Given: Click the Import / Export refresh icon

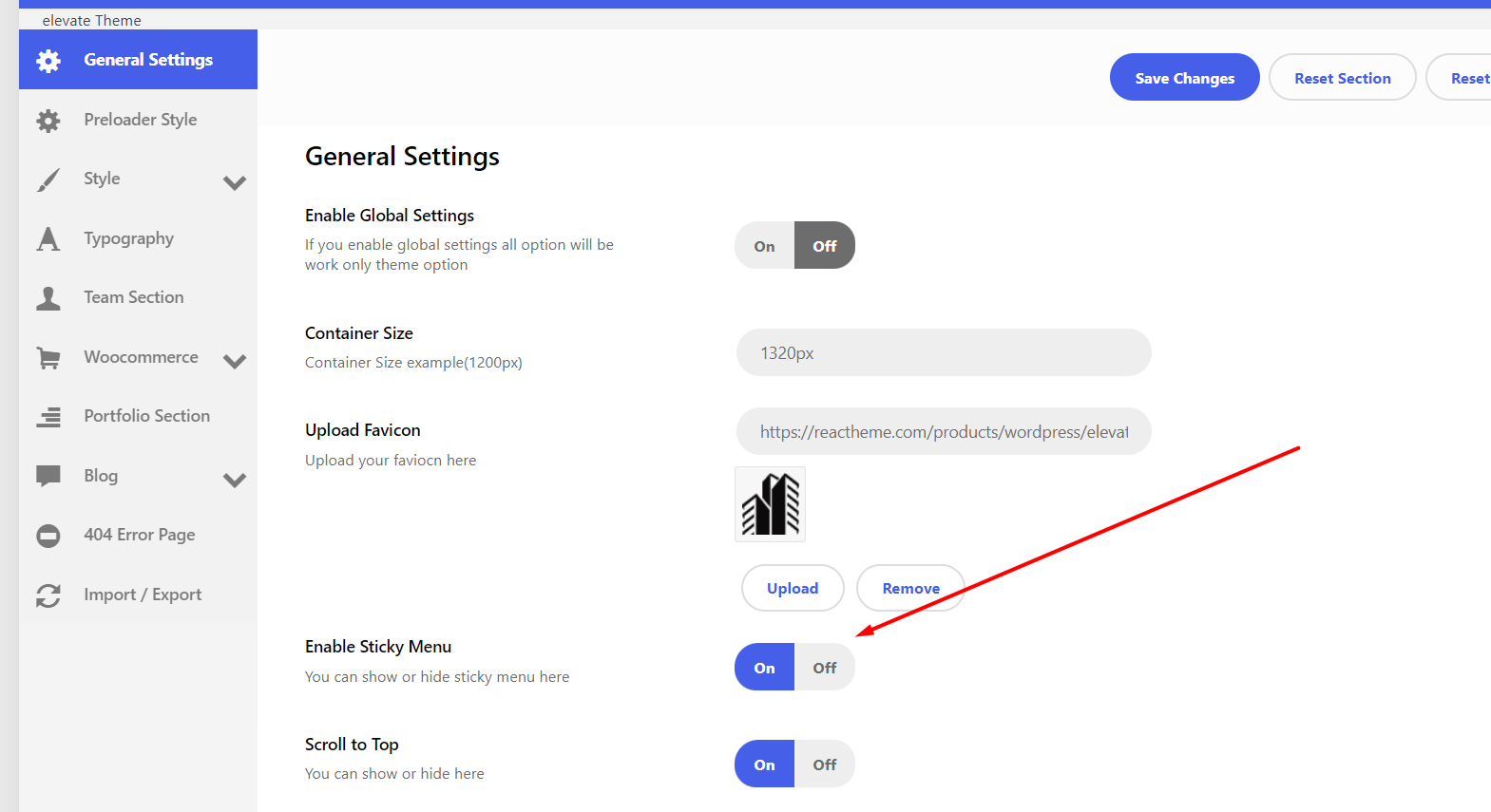Looking at the screenshot, I should (48, 595).
